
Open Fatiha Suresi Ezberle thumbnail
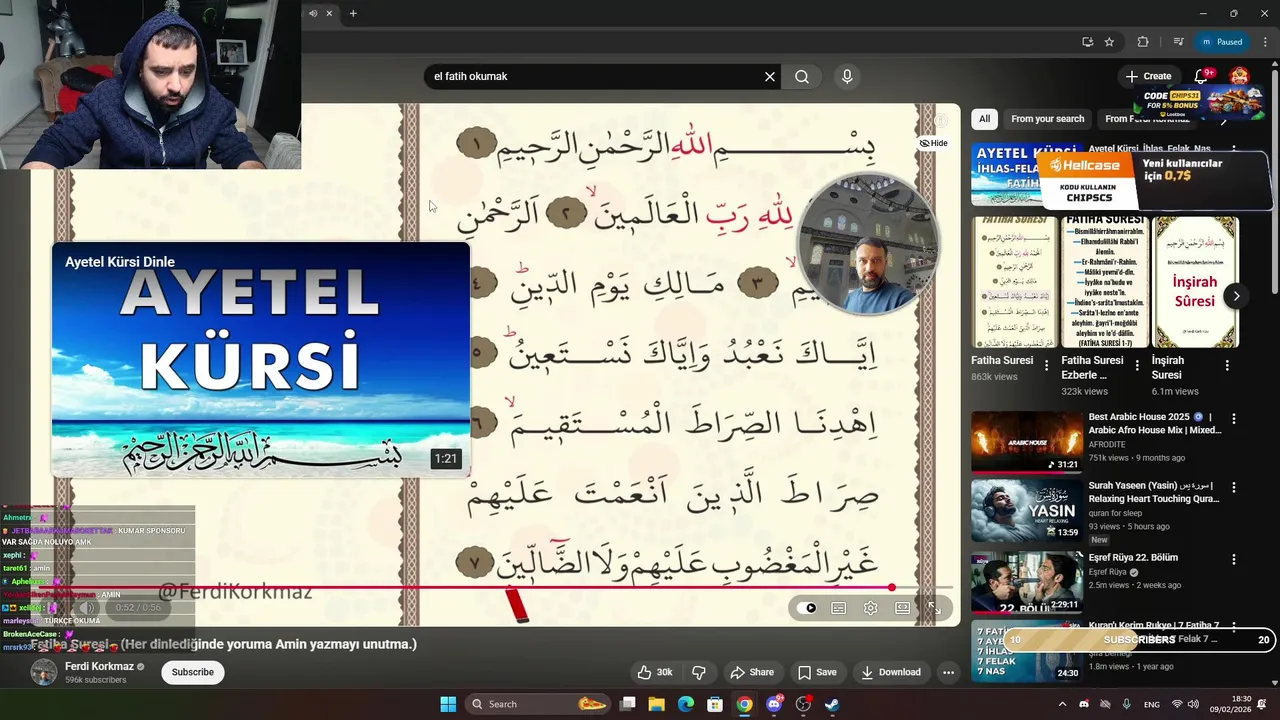click(x=1104, y=282)
